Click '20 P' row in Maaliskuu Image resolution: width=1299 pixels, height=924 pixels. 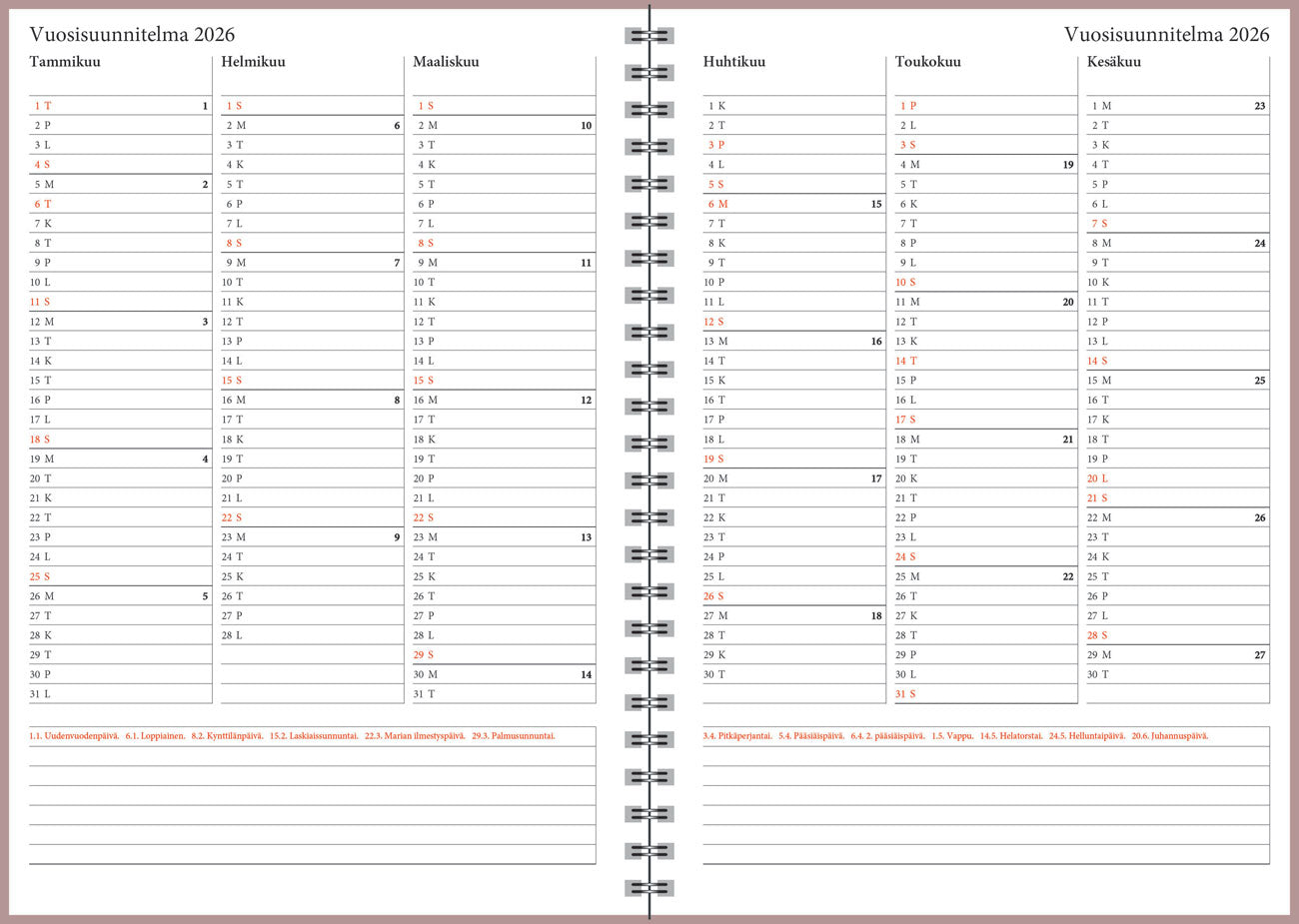pyautogui.click(x=504, y=478)
